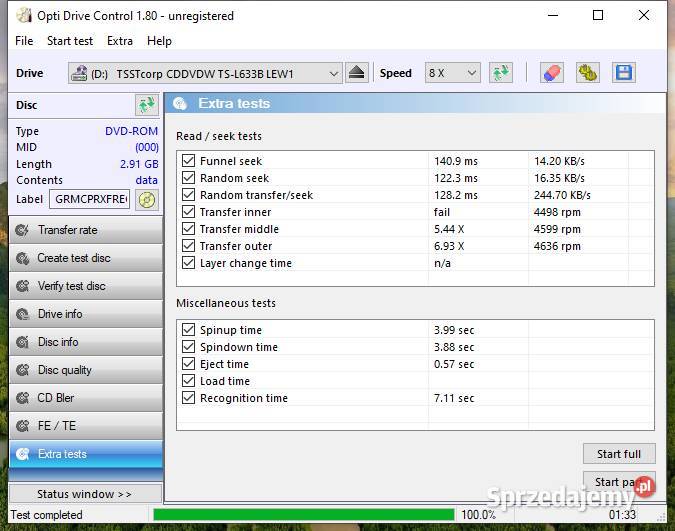
Task: Click the Create test disc icon
Action: tap(22, 258)
